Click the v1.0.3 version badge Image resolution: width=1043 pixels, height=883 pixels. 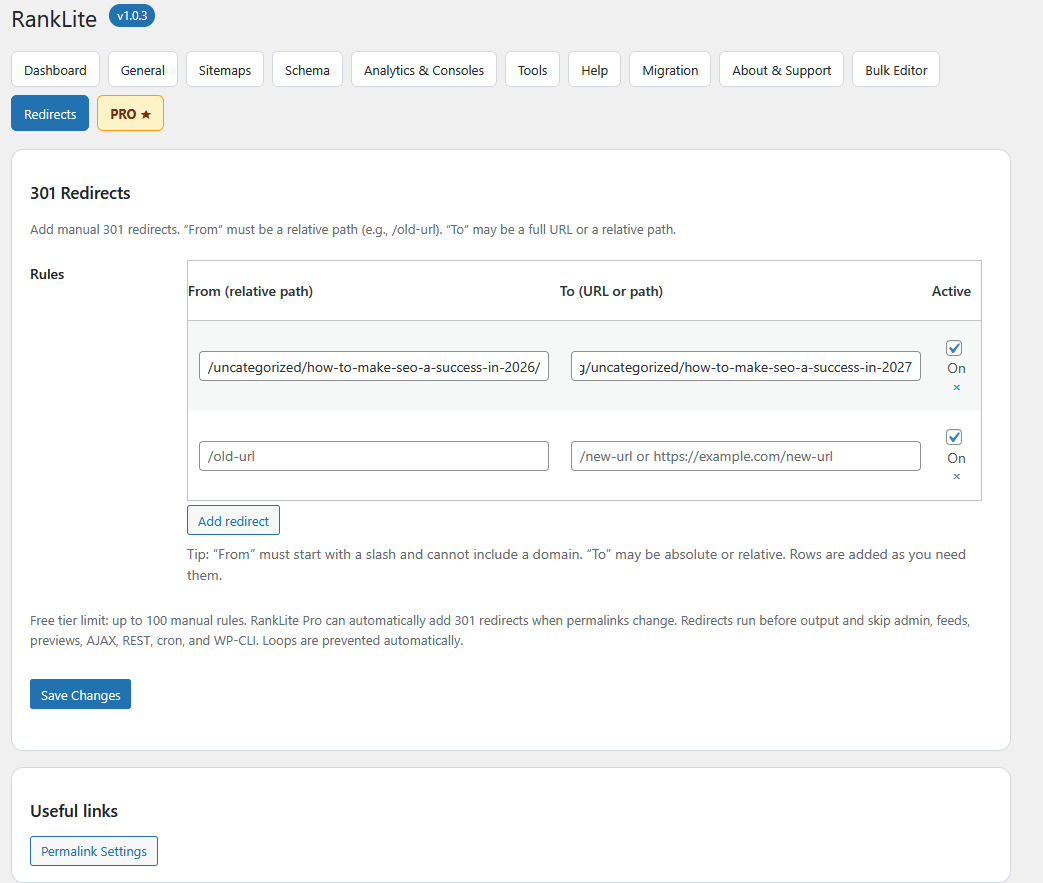click(132, 16)
